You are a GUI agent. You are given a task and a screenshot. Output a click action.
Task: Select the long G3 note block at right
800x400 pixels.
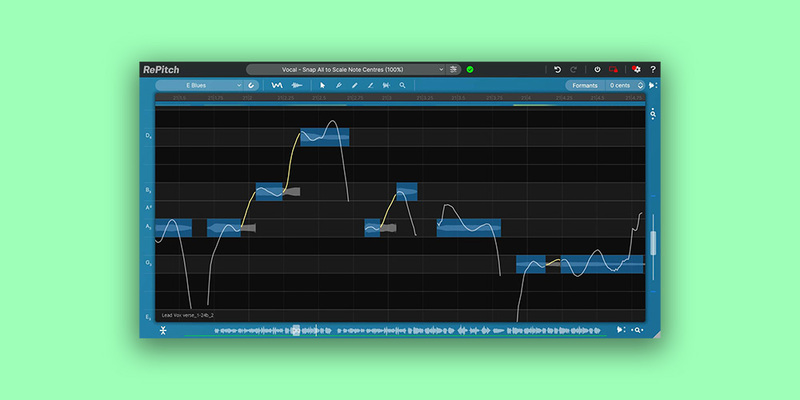602,264
